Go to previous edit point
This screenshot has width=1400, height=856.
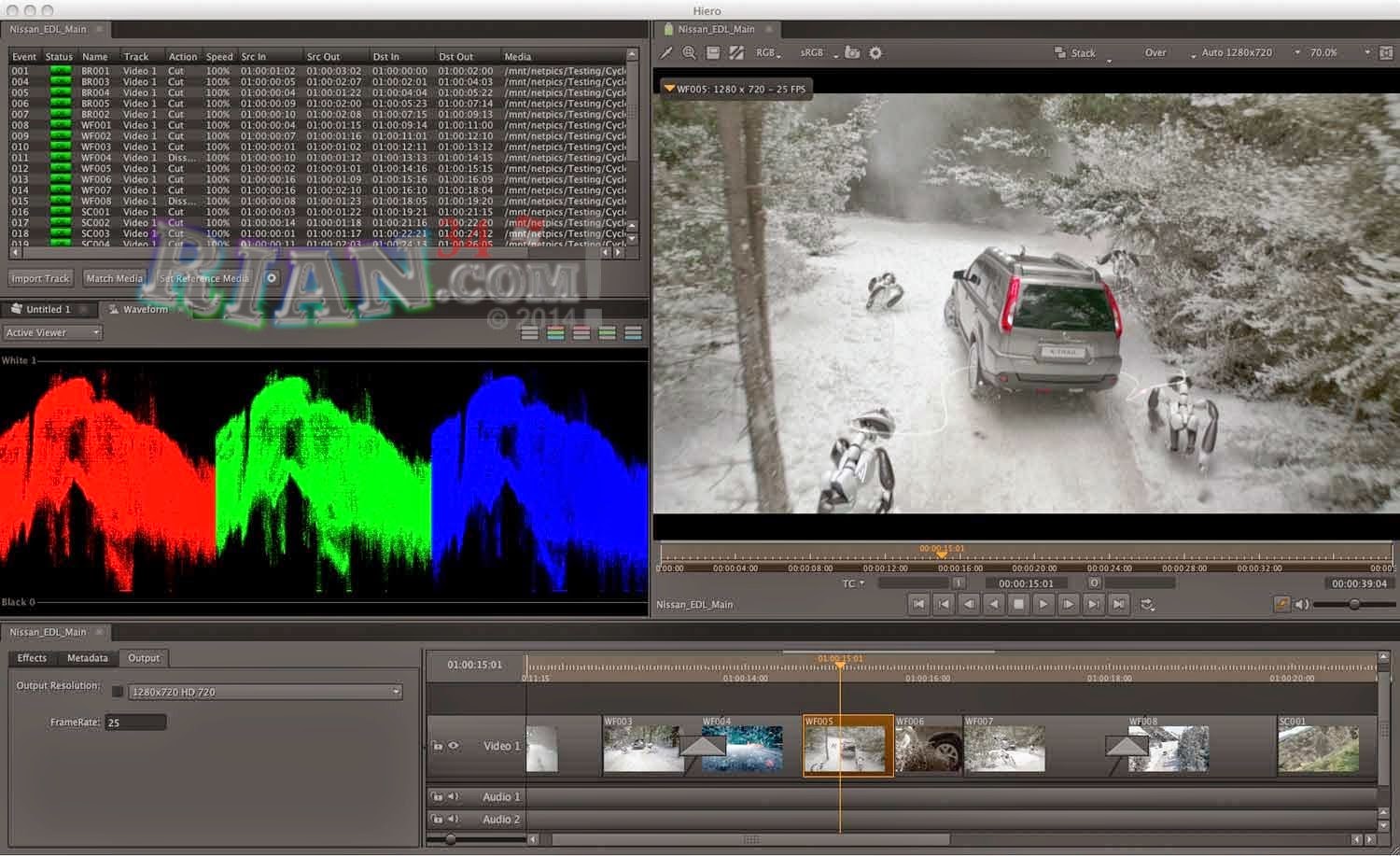pos(944,605)
